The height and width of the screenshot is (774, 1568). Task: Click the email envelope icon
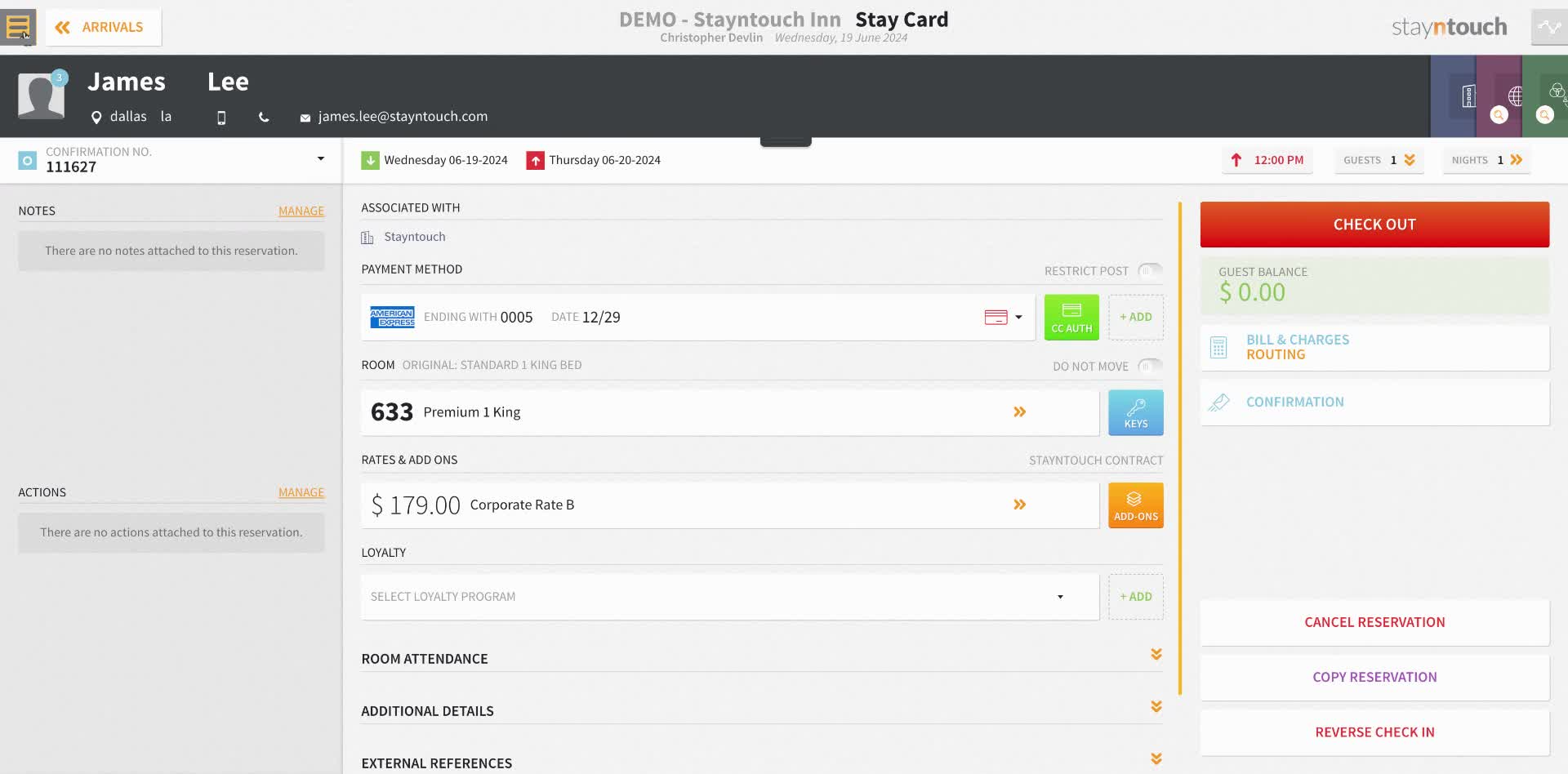tap(305, 118)
